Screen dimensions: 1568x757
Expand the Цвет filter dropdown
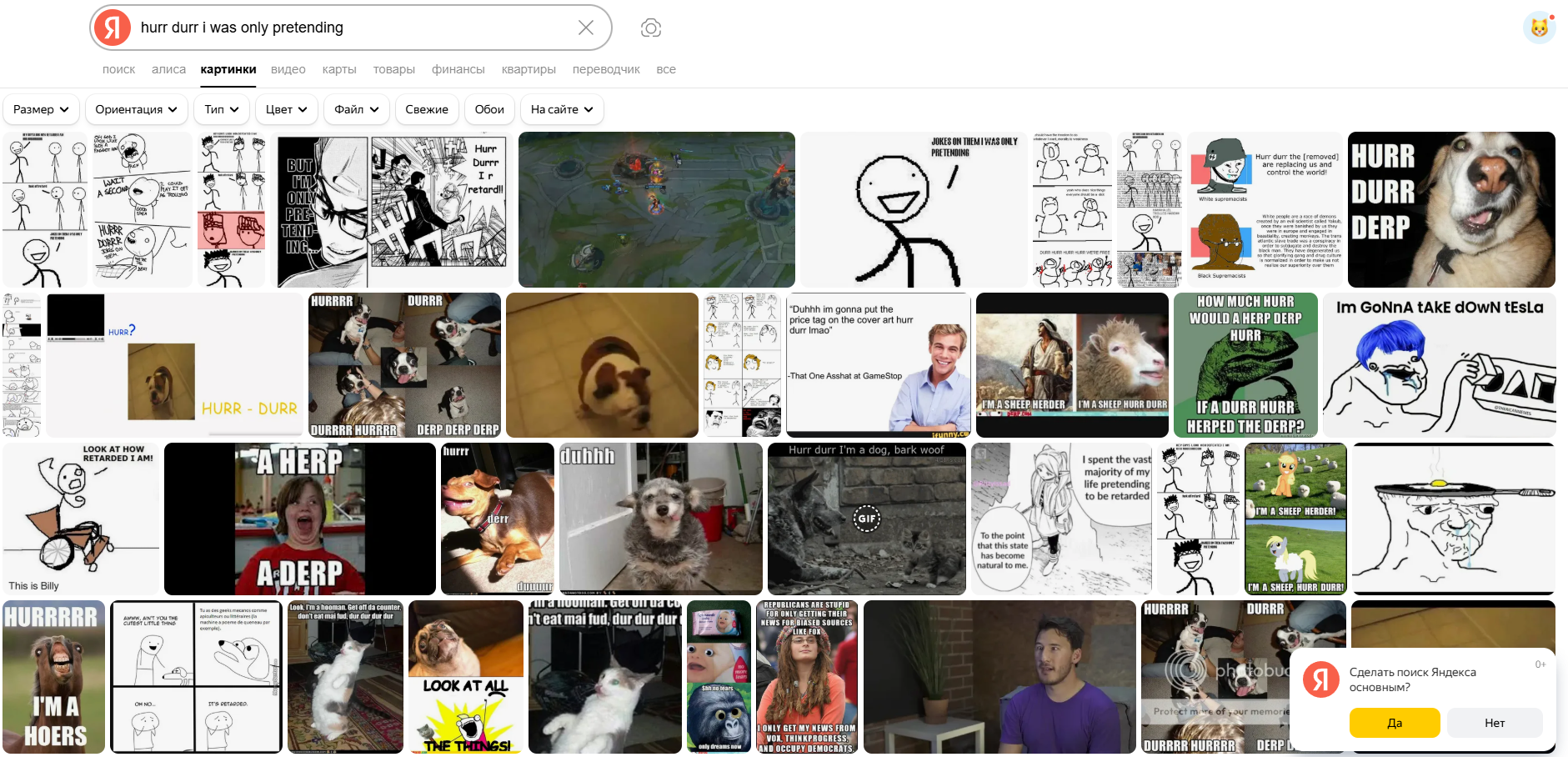point(286,109)
